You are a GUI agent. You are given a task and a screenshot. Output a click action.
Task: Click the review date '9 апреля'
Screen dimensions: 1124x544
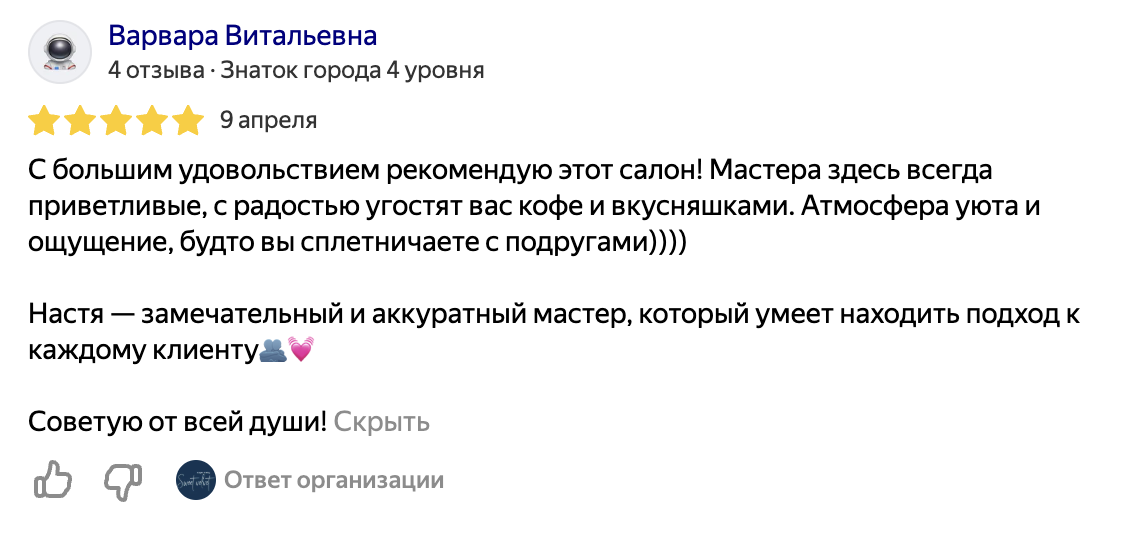pos(268,120)
